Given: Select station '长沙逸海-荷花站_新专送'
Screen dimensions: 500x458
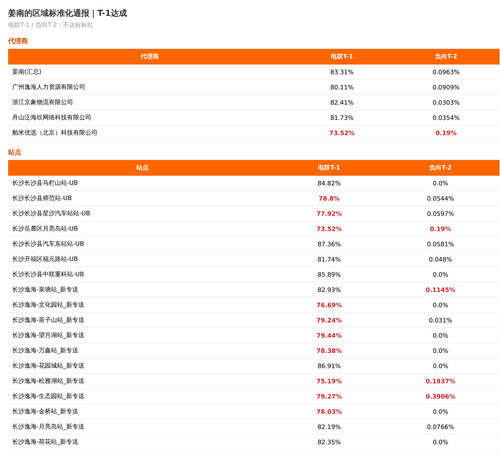Looking at the screenshot, I should [45, 442].
